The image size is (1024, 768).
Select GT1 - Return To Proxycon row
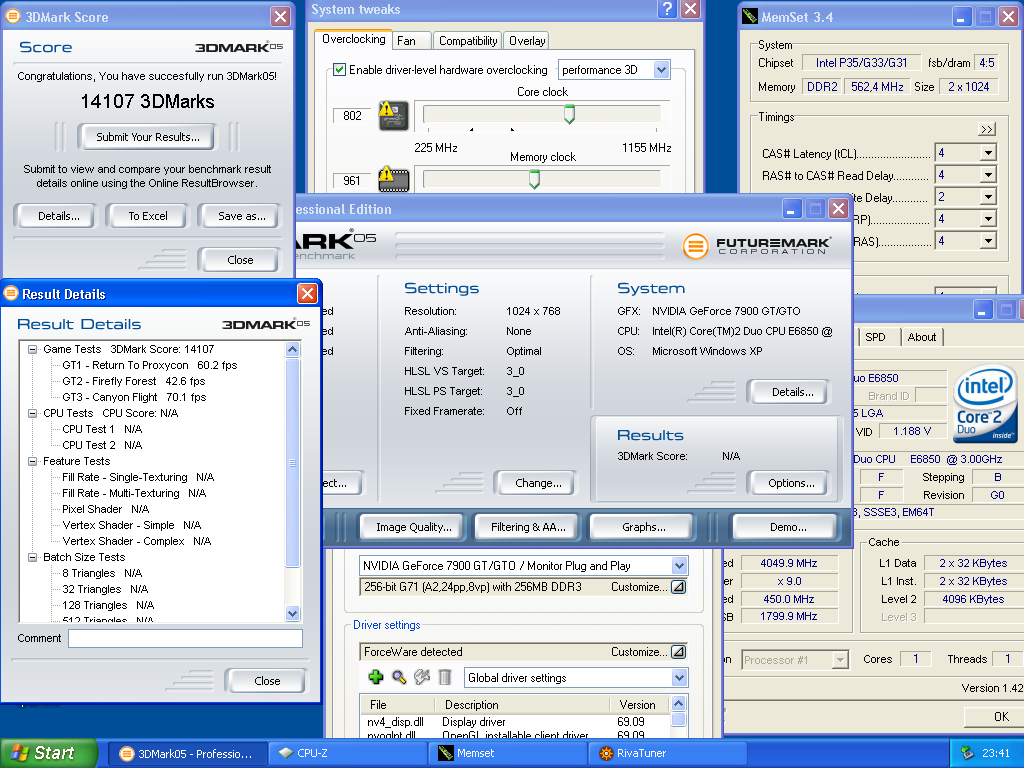[x=150, y=365]
